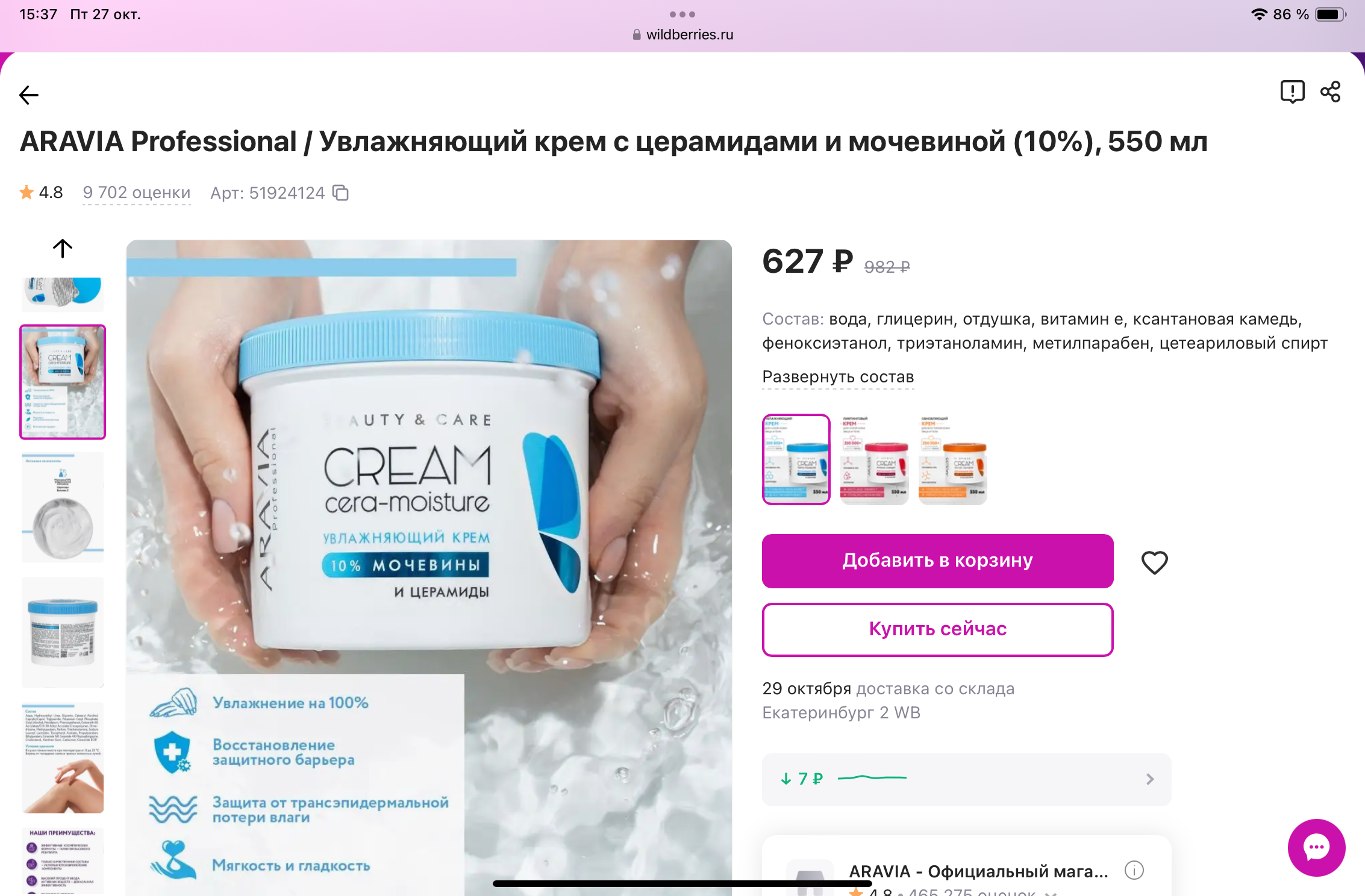Screen dimensions: 1365x896
Task: Toggle the heart favorite icon
Action: (x=1154, y=562)
